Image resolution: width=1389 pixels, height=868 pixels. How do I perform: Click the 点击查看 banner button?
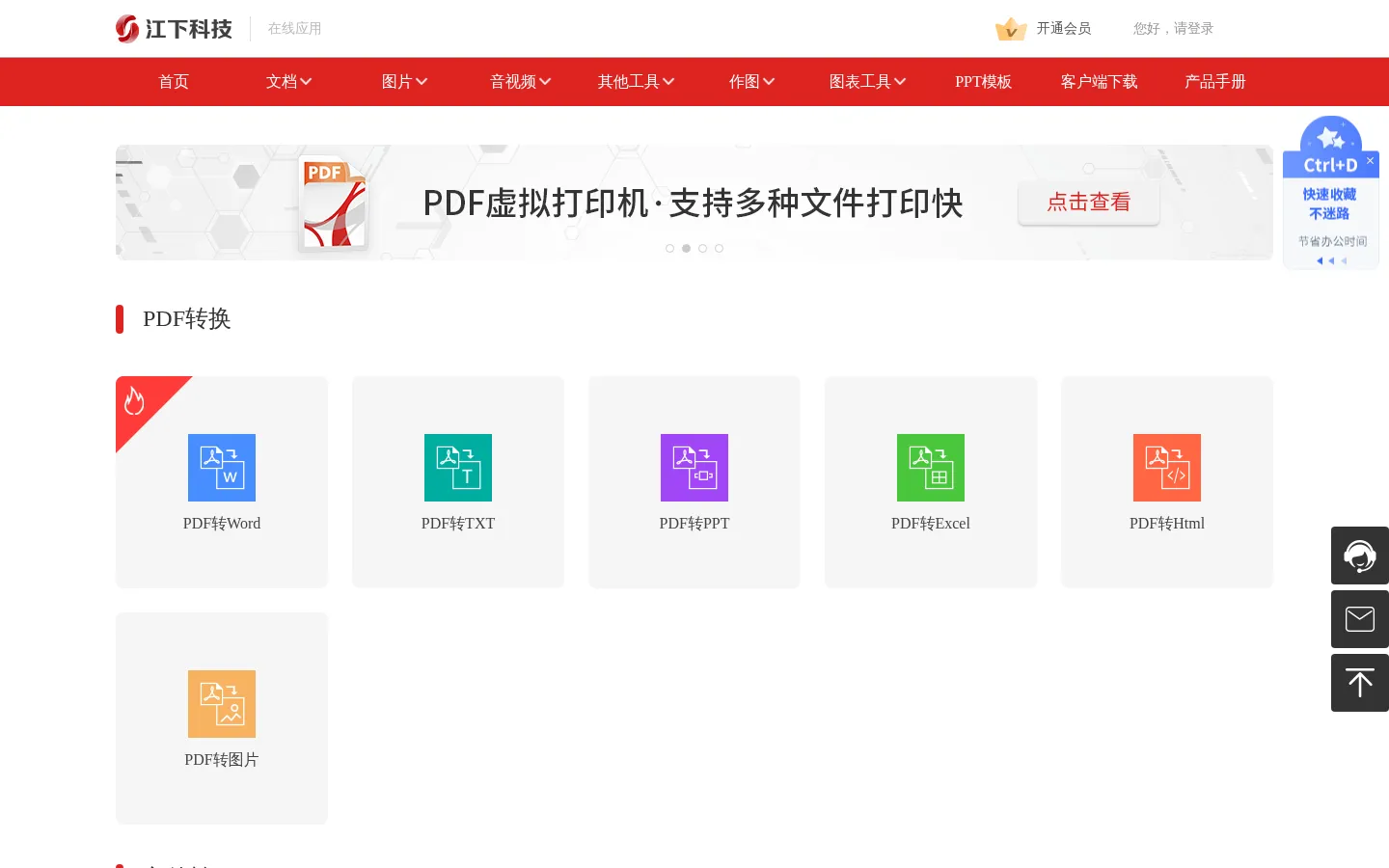point(1089,203)
